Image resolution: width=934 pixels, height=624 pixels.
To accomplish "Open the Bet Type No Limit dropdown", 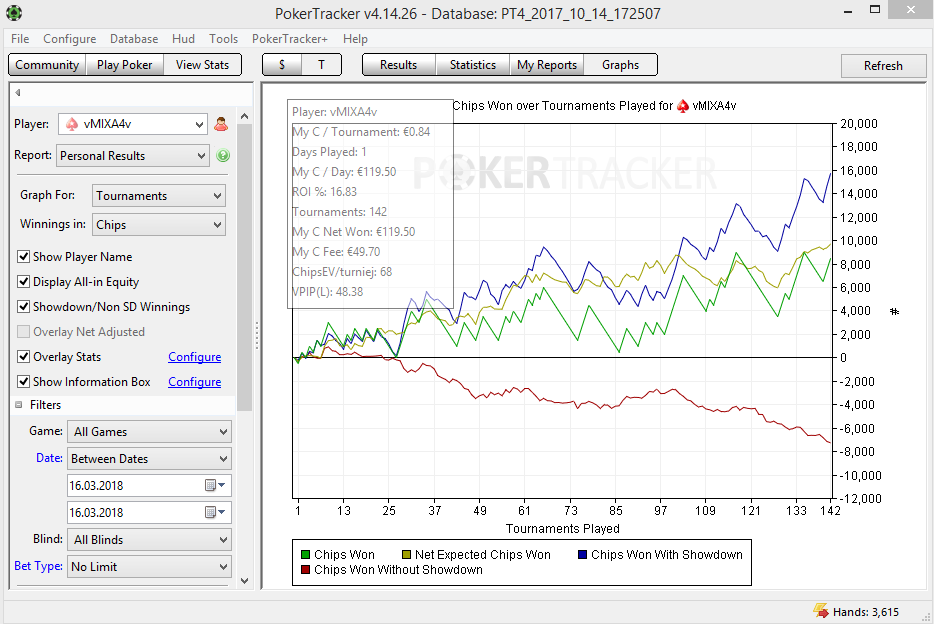I will click(x=150, y=566).
